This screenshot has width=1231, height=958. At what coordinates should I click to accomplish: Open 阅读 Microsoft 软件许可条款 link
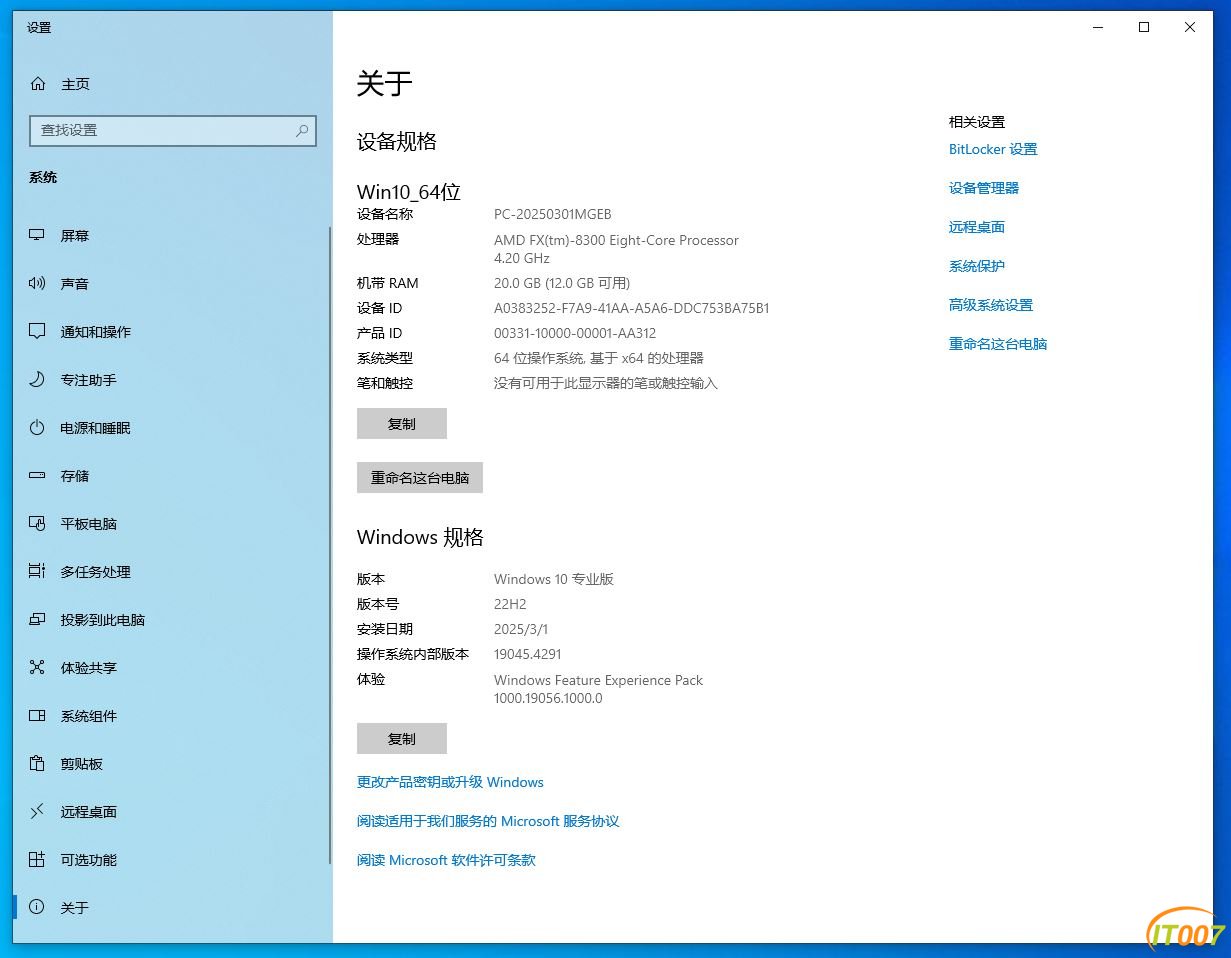tap(446, 860)
